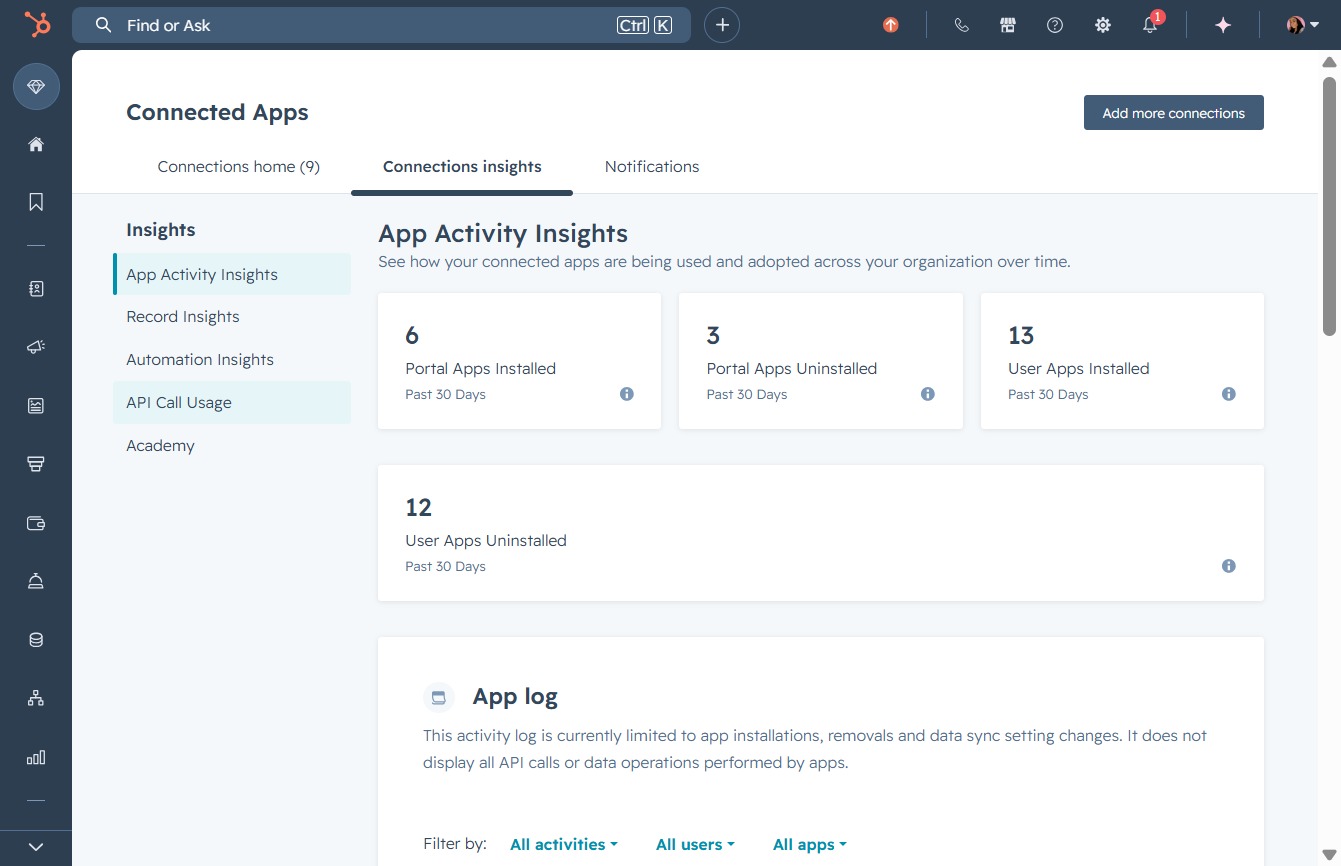The image size is (1341, 866).
Task: Open the diamond upgrade icon in sidebar
Action: (36, 88)
